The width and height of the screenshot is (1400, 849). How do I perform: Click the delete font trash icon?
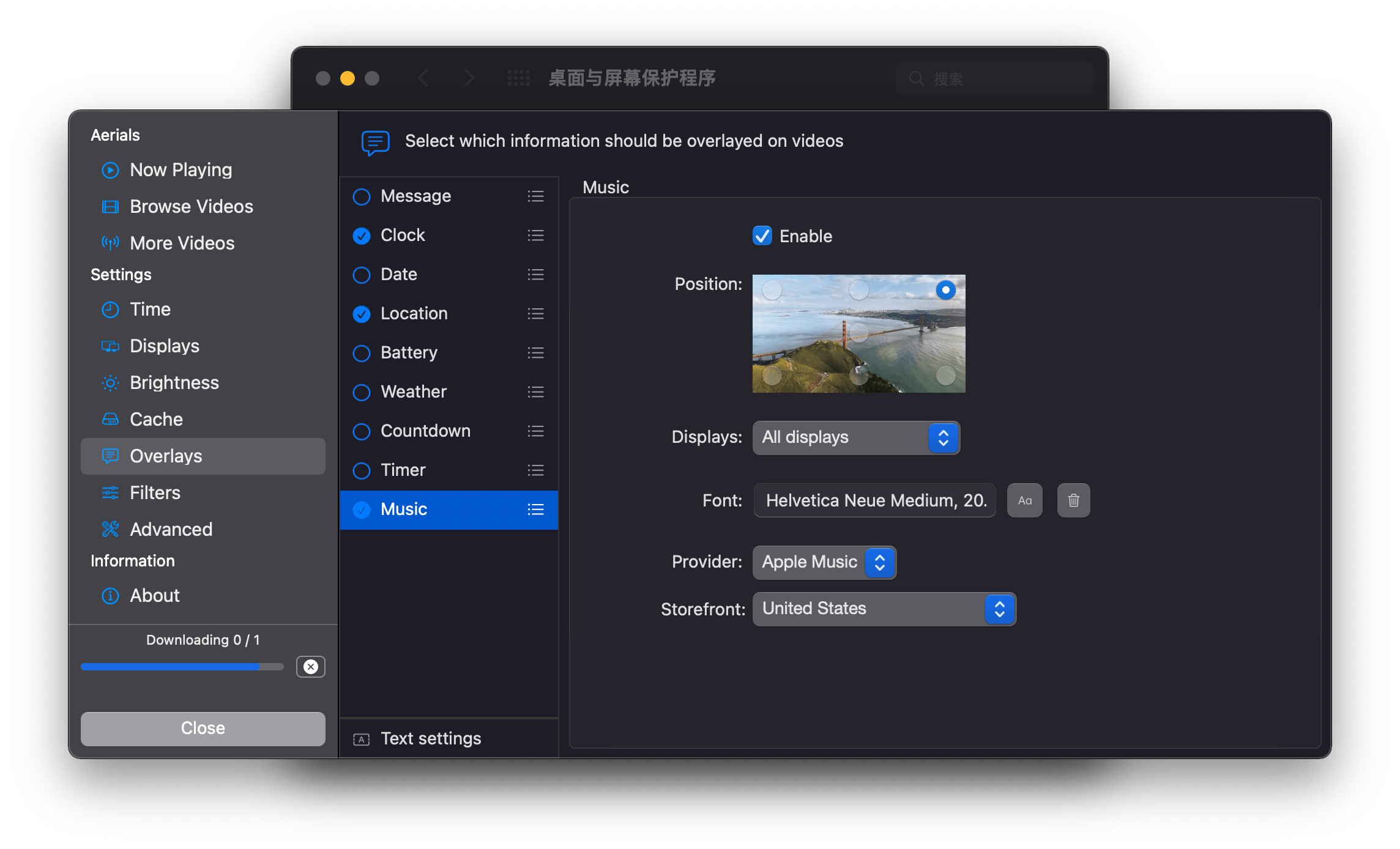[1073, 500]
